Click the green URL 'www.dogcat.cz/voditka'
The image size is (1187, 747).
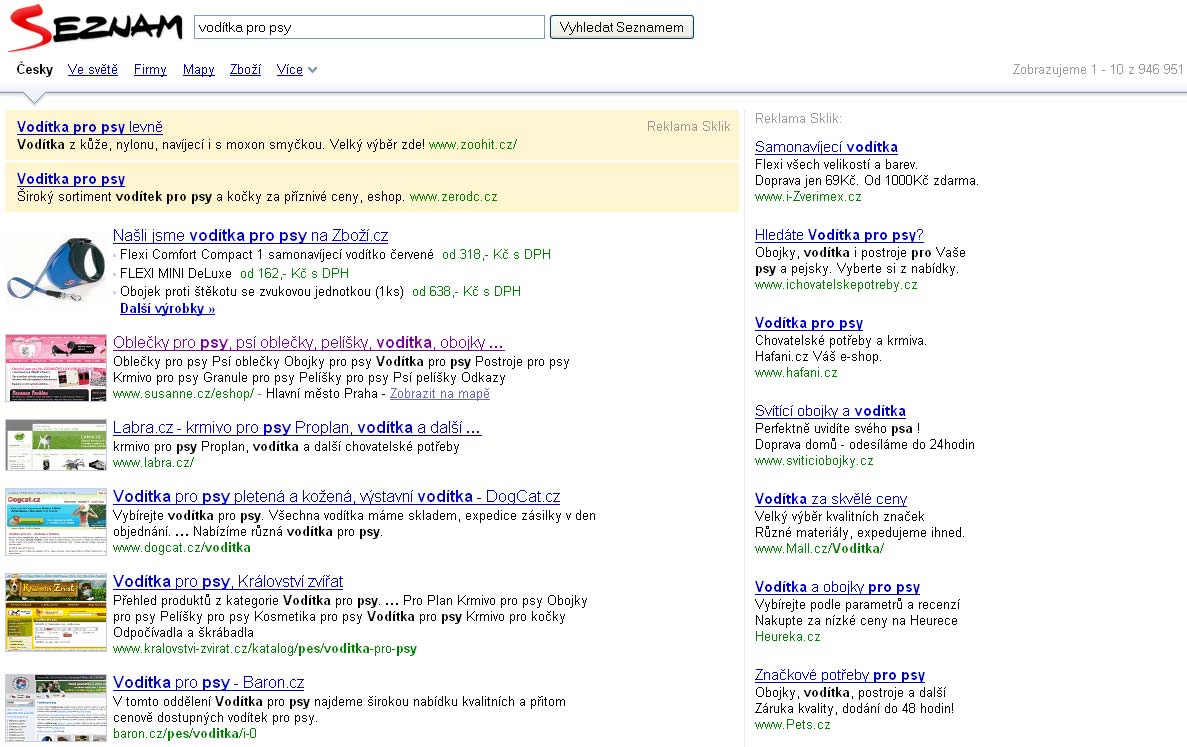coord(182,548)
